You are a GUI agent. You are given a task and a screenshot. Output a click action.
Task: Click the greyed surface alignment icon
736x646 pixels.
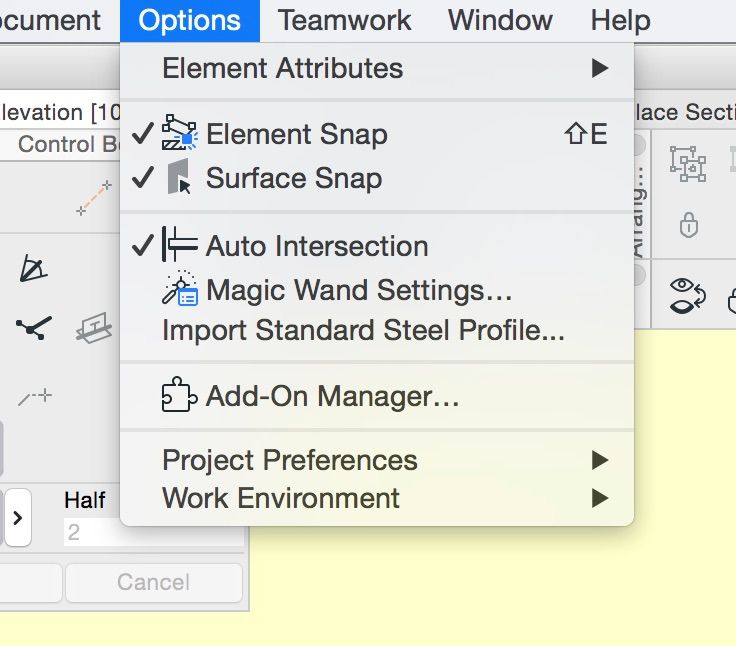coord(94,328)
